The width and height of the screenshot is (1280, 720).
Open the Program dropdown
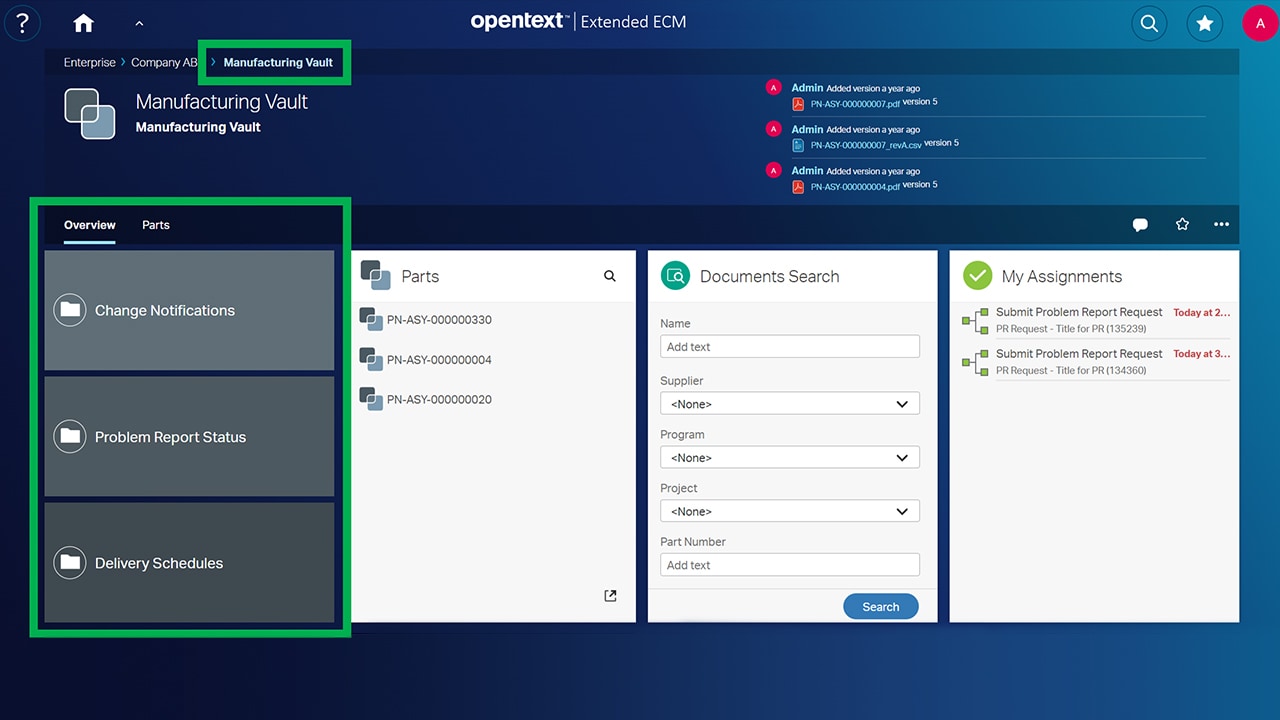click(x=790, y=458)
